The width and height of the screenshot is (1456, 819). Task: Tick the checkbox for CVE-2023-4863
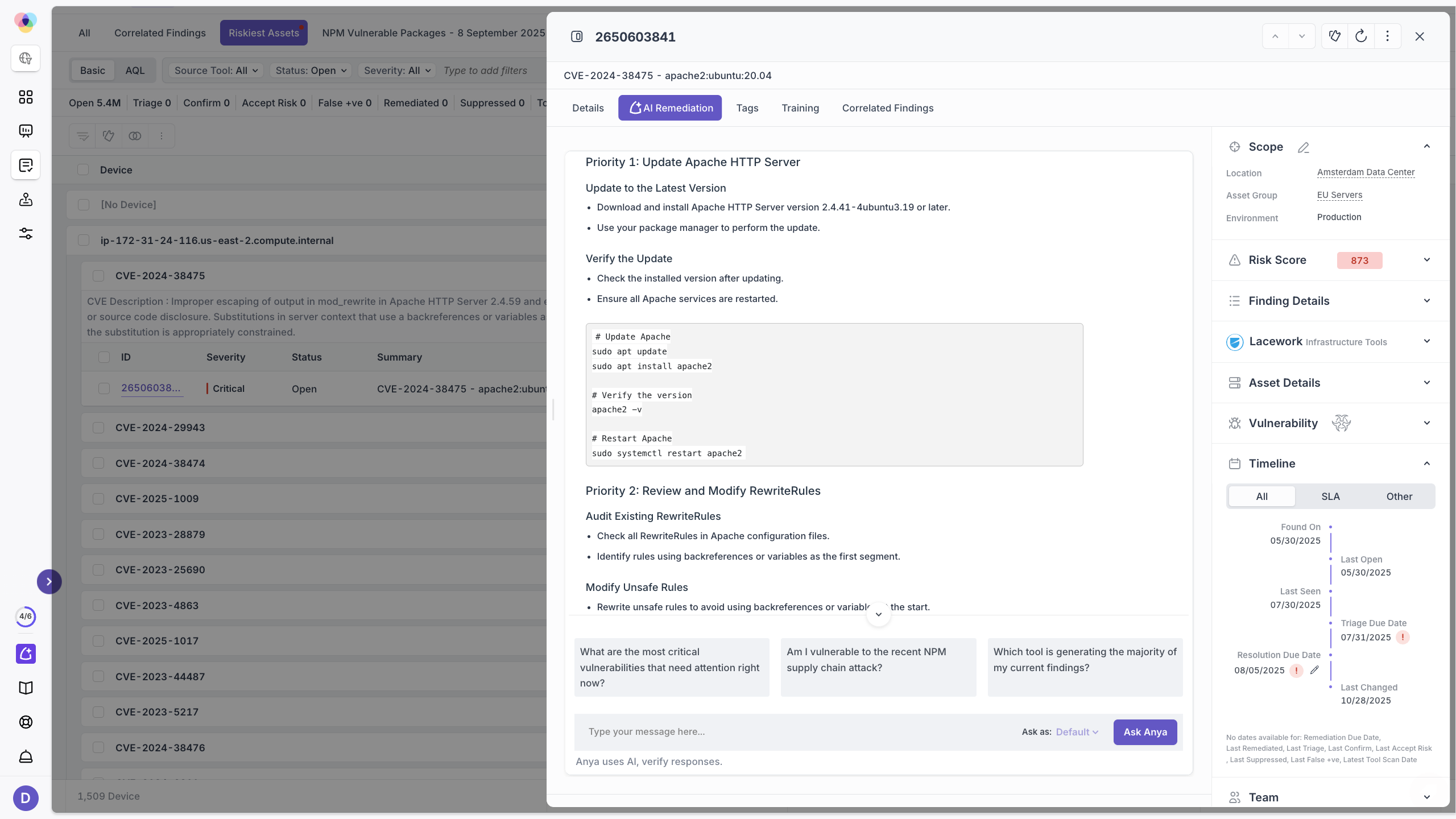pyautogui.click(x=98, y=606)
